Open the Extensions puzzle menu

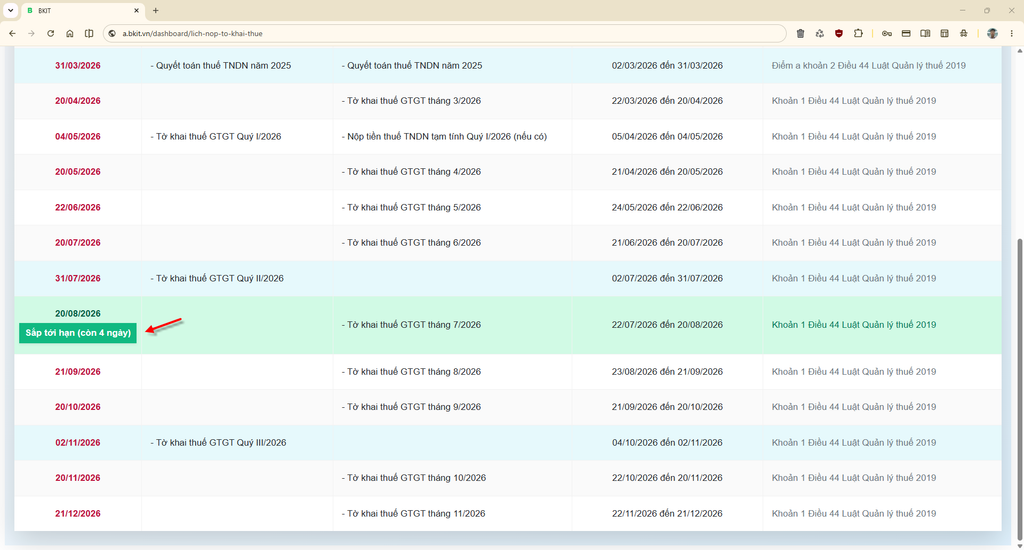(858, 33)
